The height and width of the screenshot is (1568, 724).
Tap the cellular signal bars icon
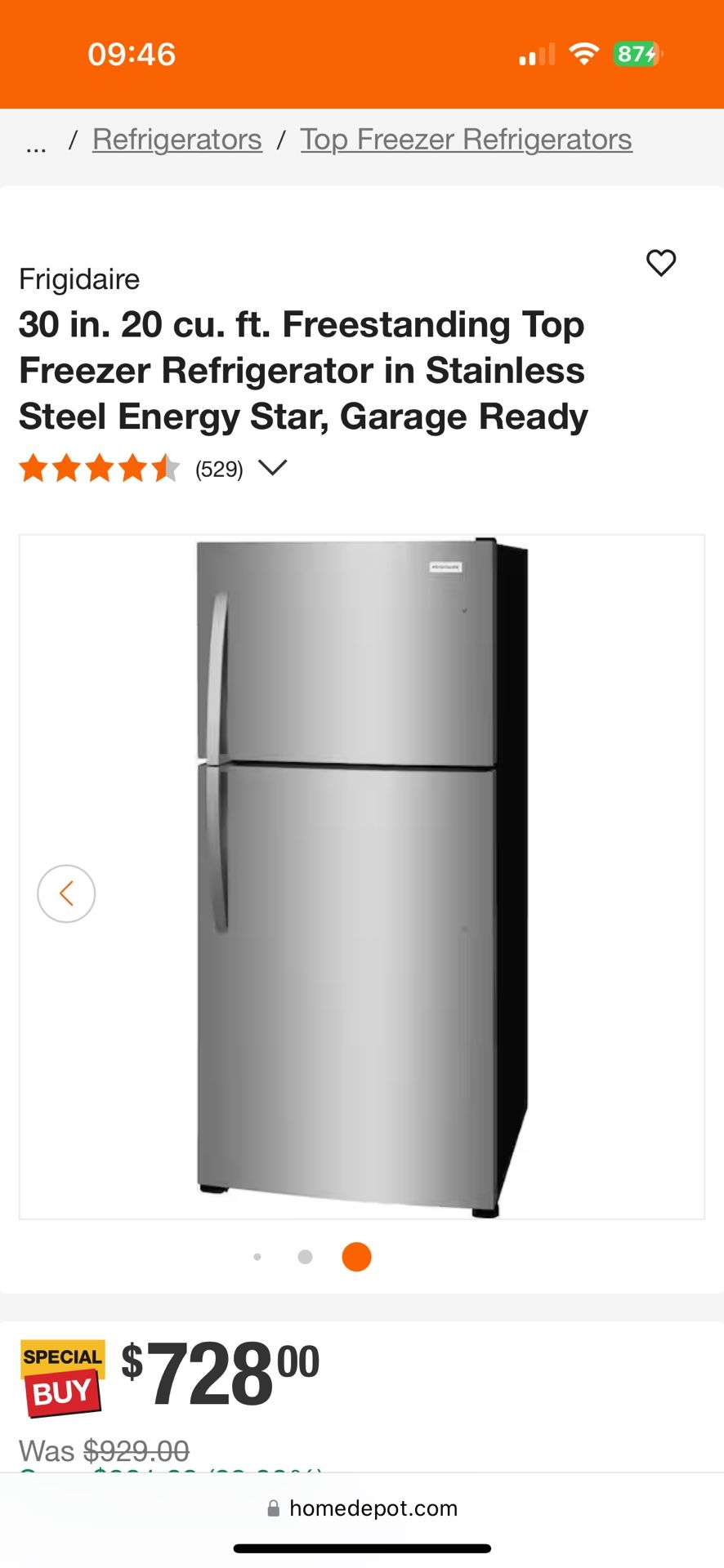[x=537, y=55]
